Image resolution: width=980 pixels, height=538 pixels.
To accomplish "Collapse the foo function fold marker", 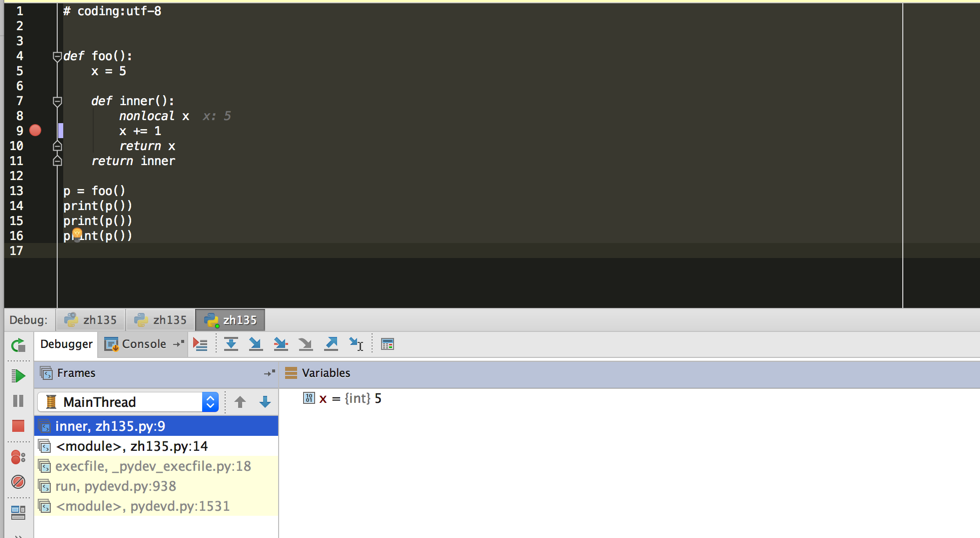I will [x=57, y=56].
